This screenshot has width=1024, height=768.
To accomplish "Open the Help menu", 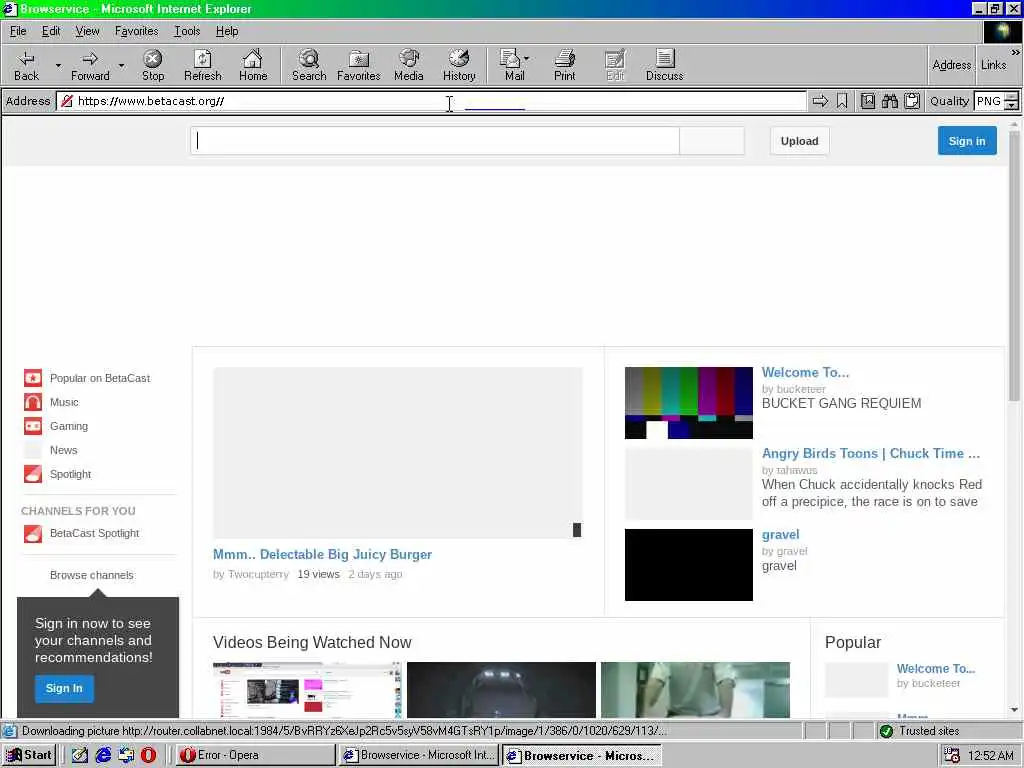I will coord(227,31).
